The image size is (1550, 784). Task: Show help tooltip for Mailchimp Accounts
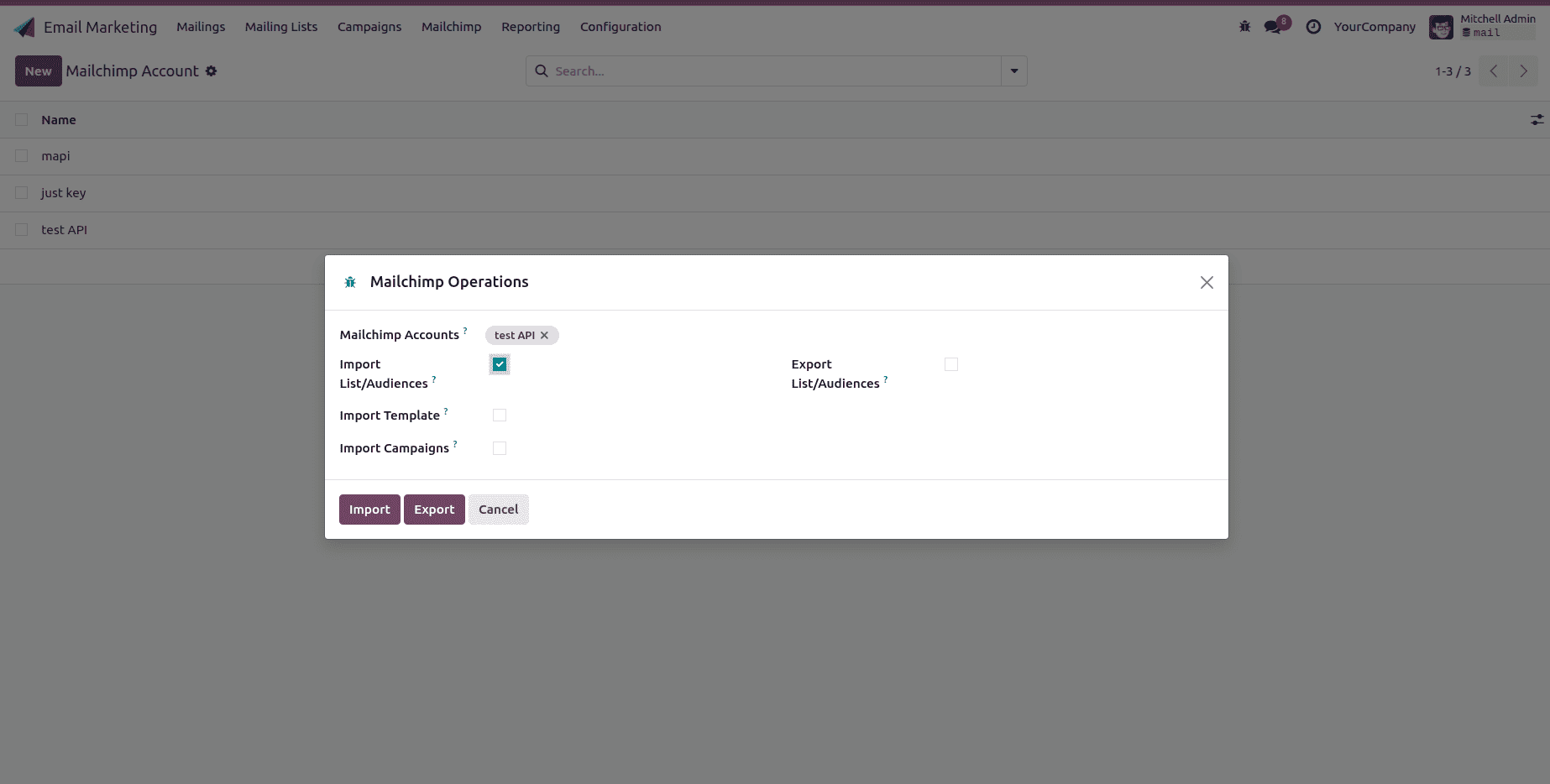point(465,331)
